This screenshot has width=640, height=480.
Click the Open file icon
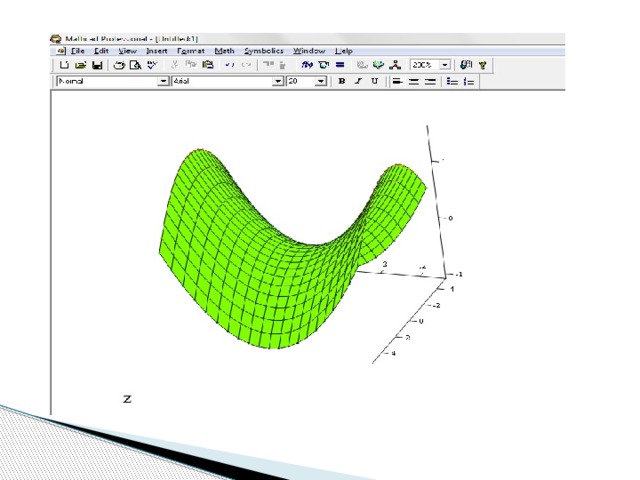click(80, 65)
